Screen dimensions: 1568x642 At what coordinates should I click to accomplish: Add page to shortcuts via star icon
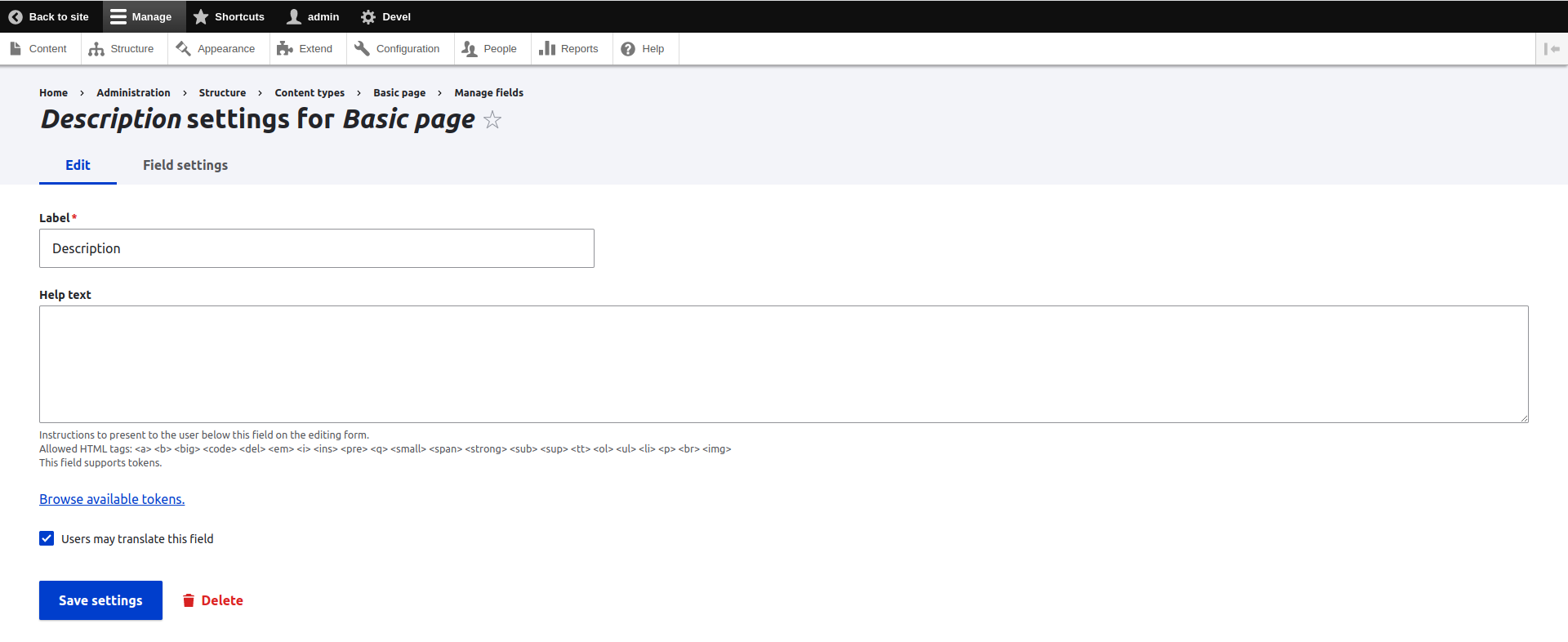click(492, 120)
